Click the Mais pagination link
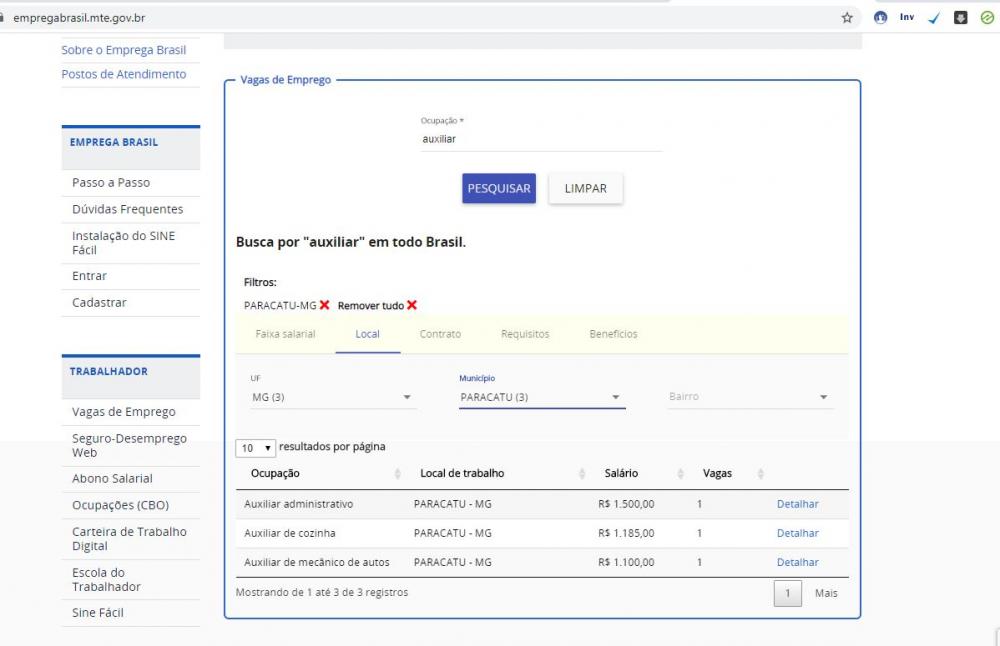1000x646 pixels. point(826,593)
